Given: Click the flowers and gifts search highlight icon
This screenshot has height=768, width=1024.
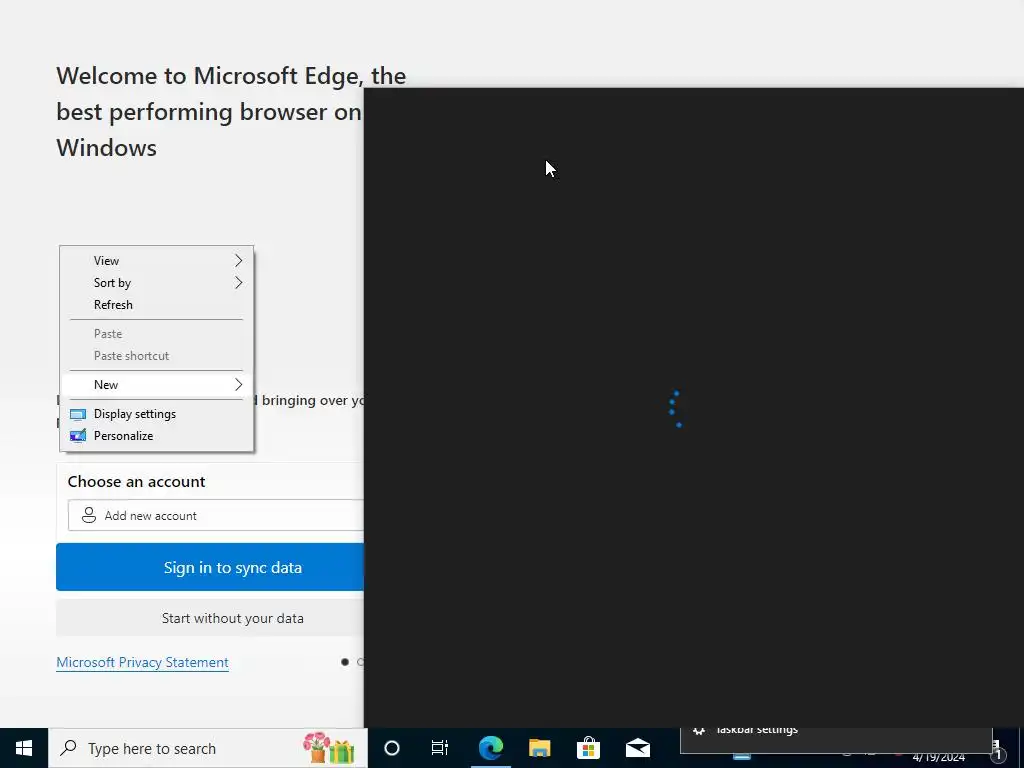Looking at the screenshot, I should 328,748.
